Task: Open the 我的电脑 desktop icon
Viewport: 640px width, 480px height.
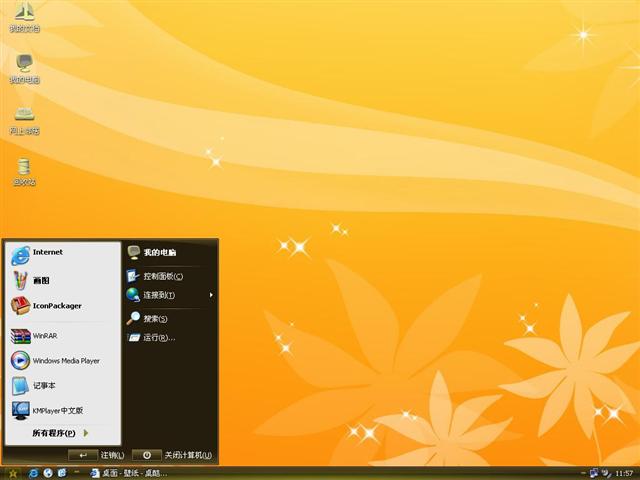Action: click(24, 69)
